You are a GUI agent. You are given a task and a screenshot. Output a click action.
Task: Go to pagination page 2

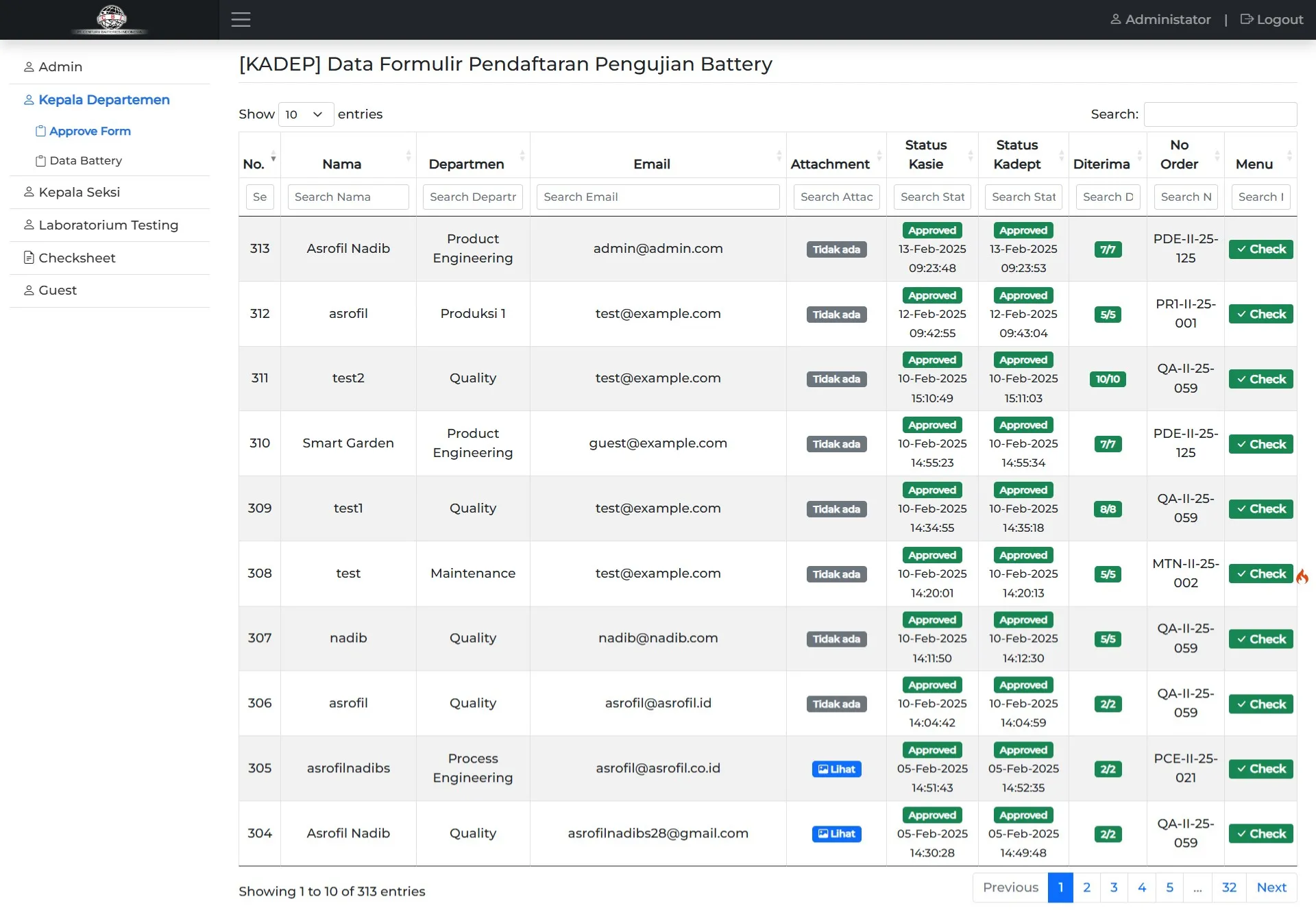tap(1086, 888)
